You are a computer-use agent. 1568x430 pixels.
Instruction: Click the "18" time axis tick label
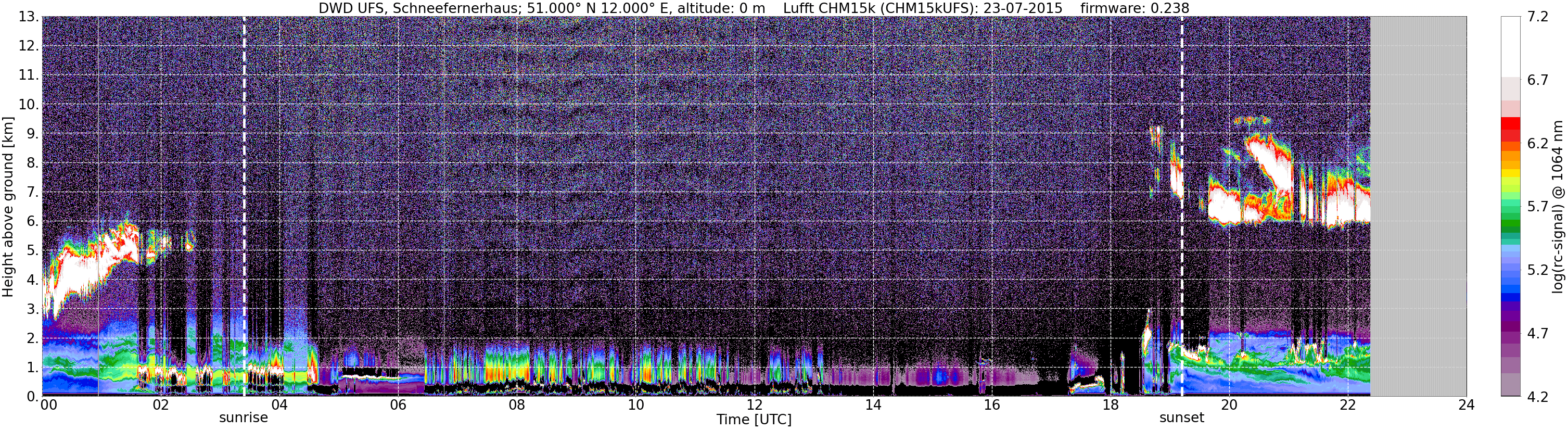point(1110,405)
